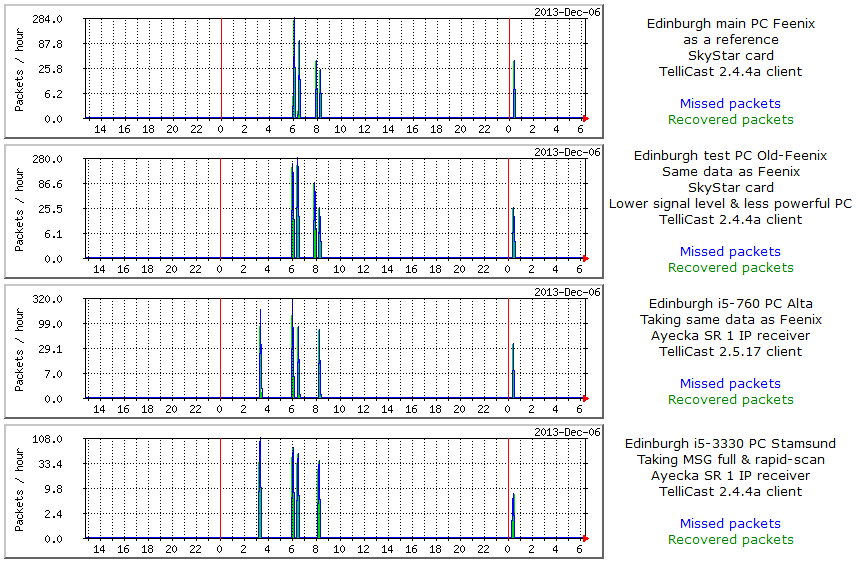Click the 99.0 y-axis label

click(50, 324)
